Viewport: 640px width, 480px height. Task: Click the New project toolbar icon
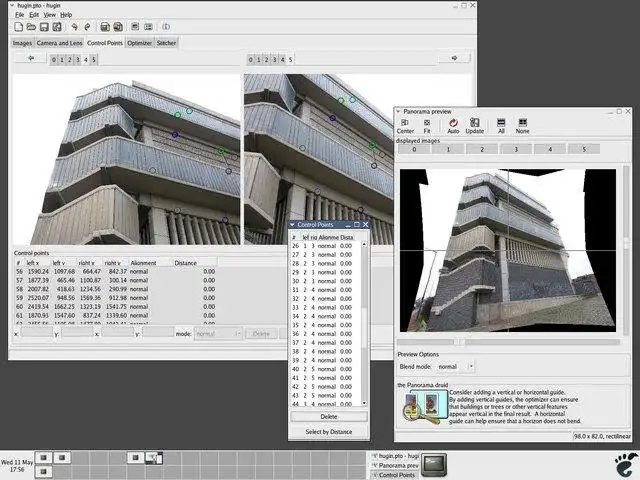(18, 27)
